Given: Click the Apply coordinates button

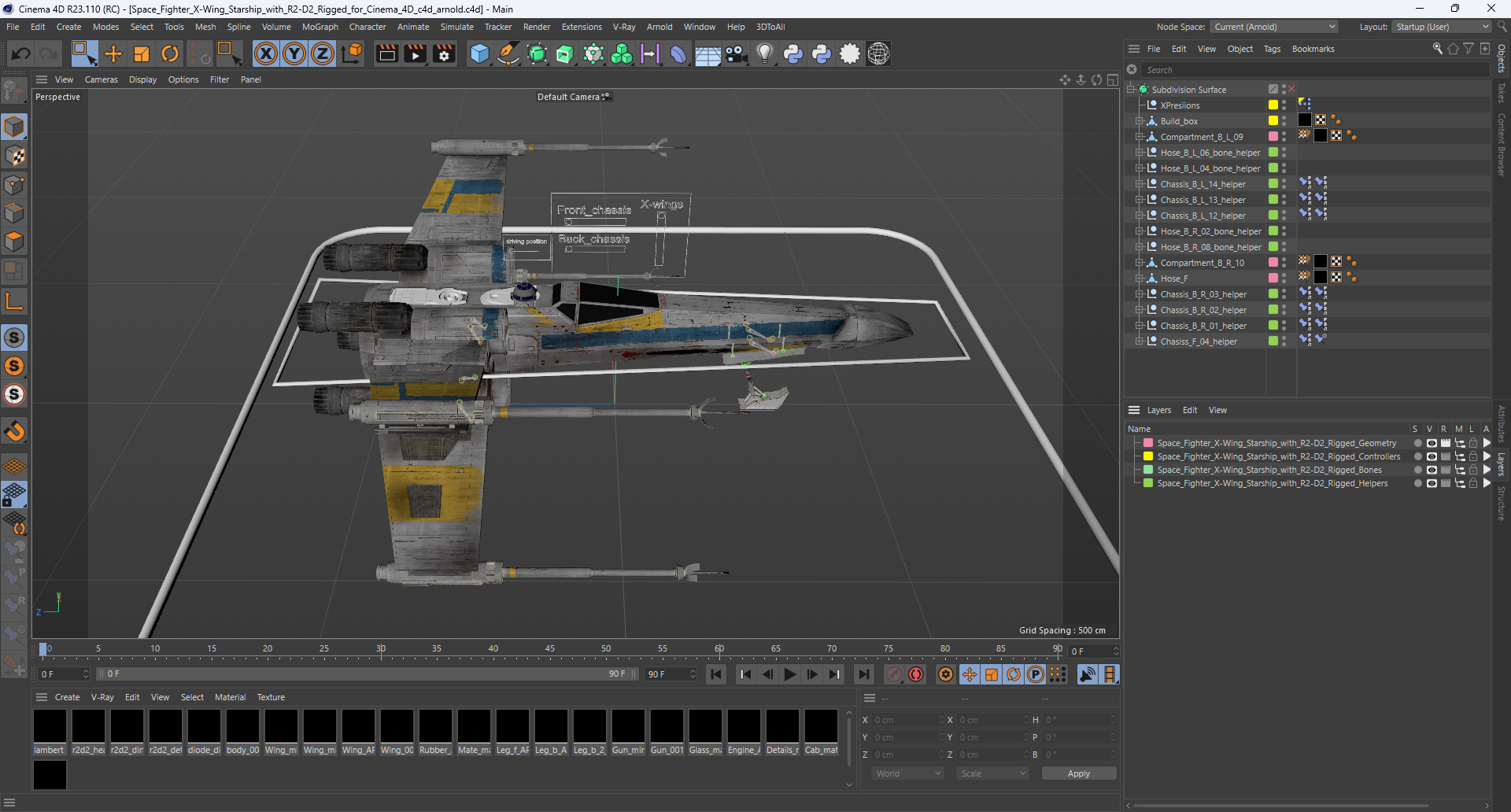Looking at the screenshot, I should click(1079, 773).
